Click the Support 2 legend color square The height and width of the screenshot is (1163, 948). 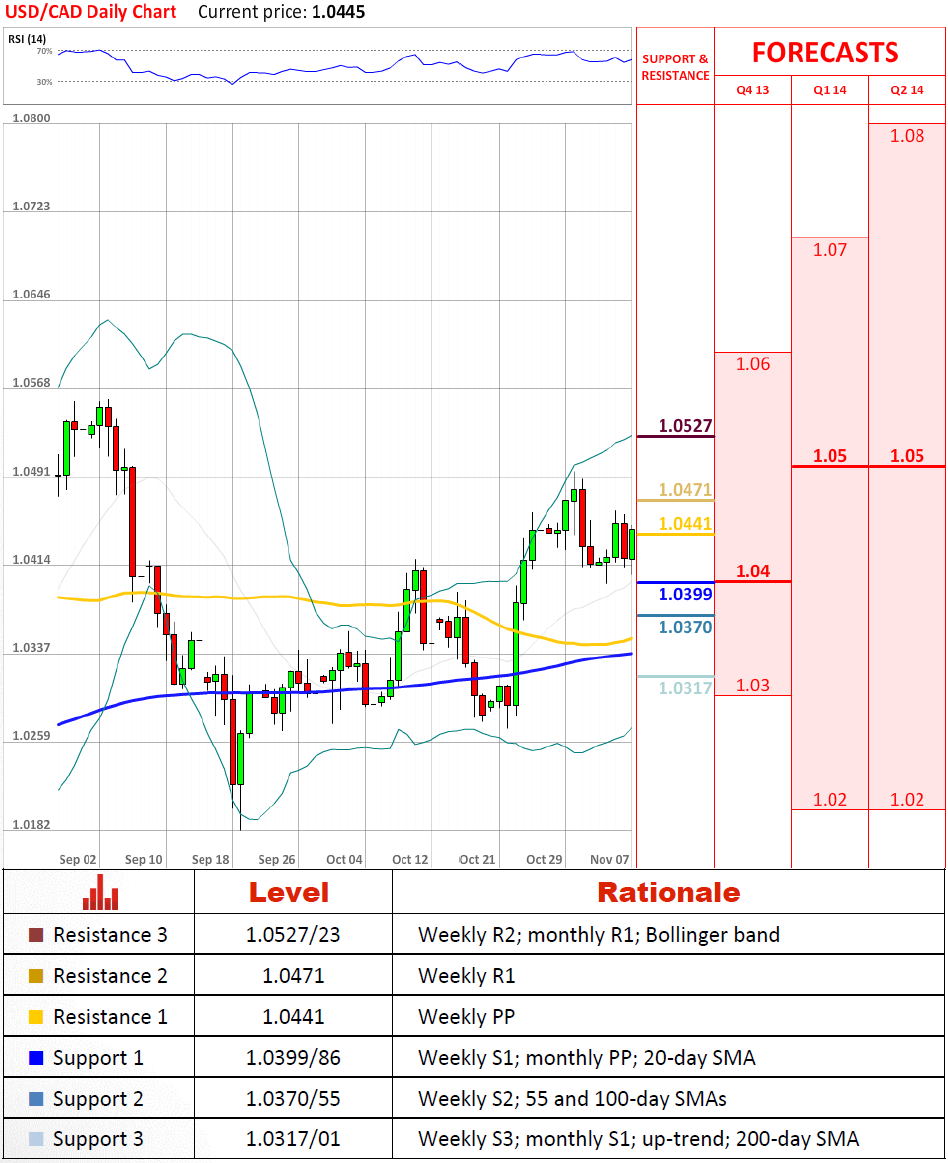point(37,1099)
